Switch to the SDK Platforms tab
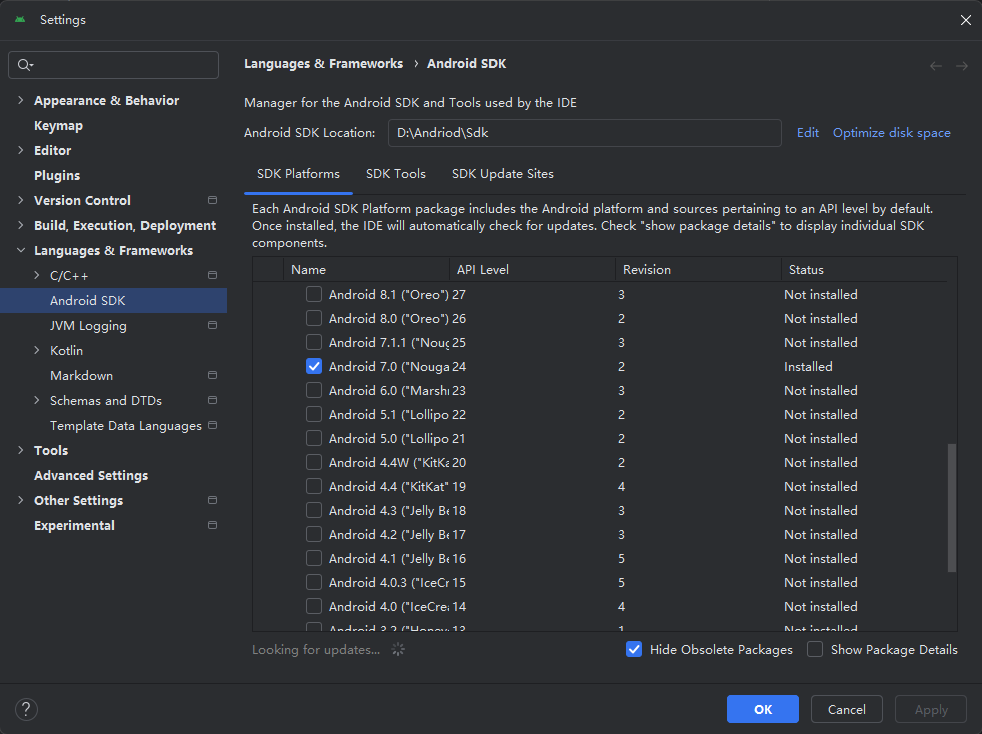982x734 pixels. (x=298, y=174)
